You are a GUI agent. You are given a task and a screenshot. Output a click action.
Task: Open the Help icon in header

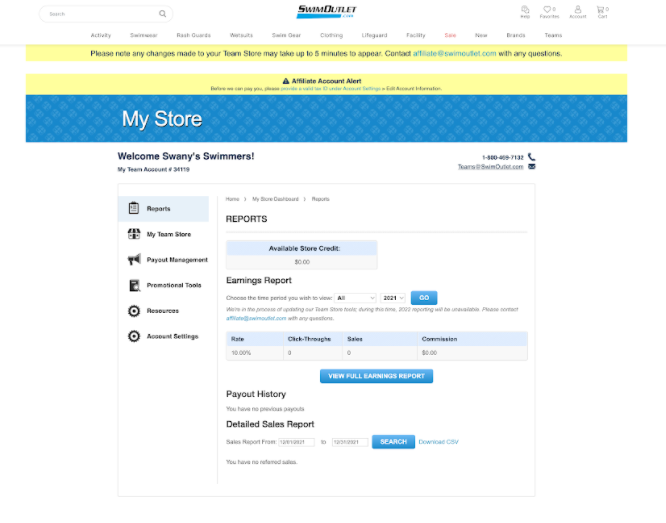[x=525, y=9]
